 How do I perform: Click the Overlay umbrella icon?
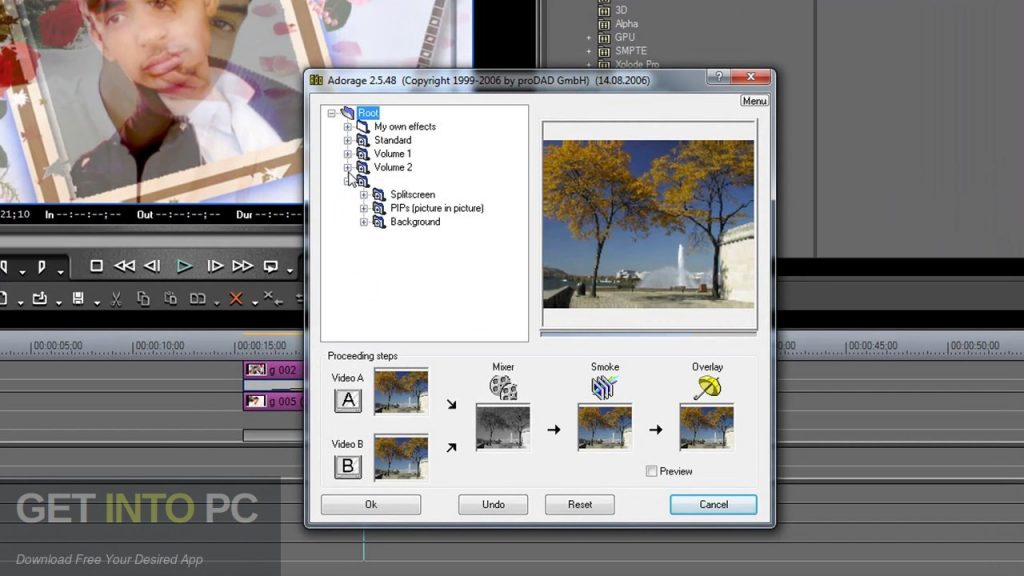pyautogui.click(x=707, y=387)
